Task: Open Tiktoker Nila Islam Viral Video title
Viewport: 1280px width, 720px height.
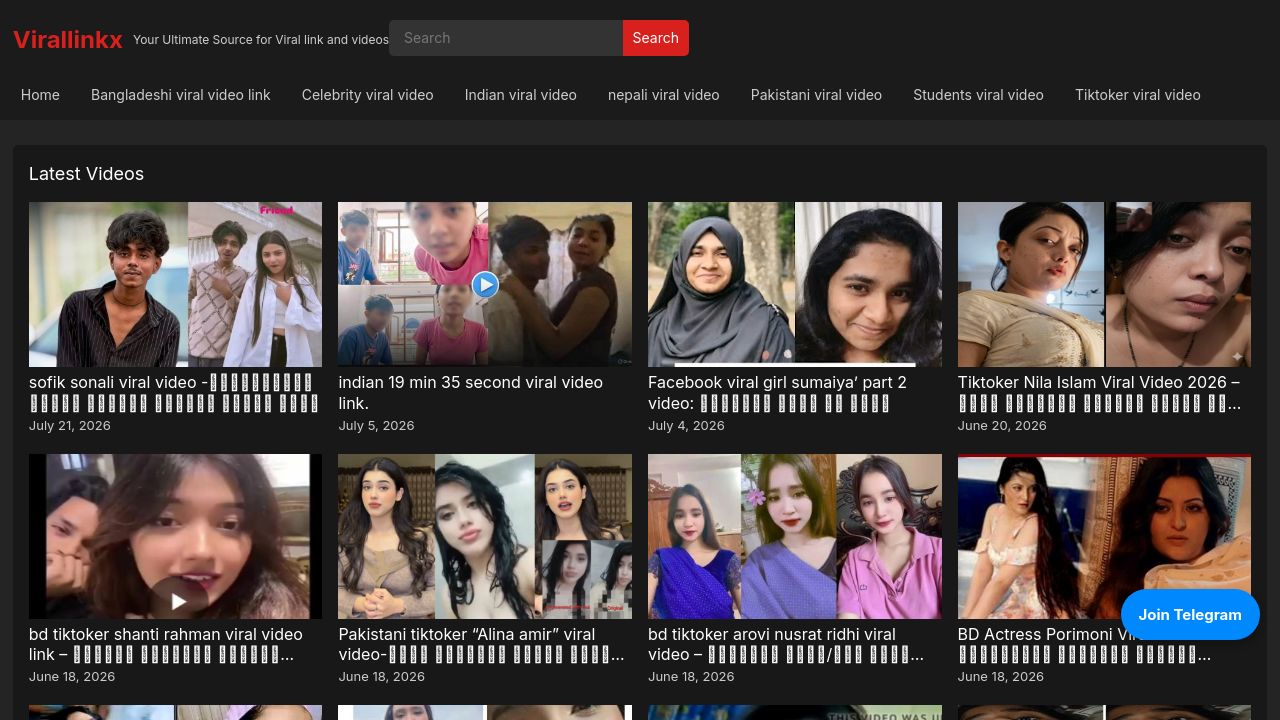Action: (x=1100, y=393)
